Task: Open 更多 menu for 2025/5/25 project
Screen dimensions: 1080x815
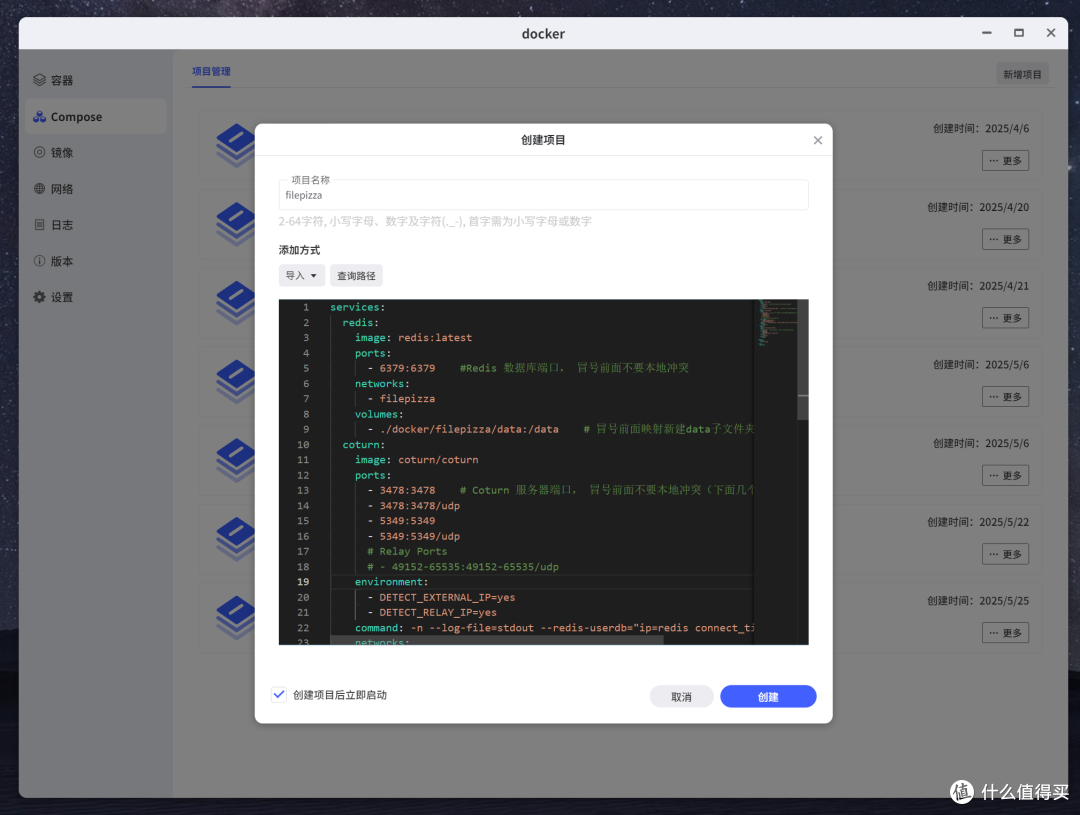Action: [1005, 632]
